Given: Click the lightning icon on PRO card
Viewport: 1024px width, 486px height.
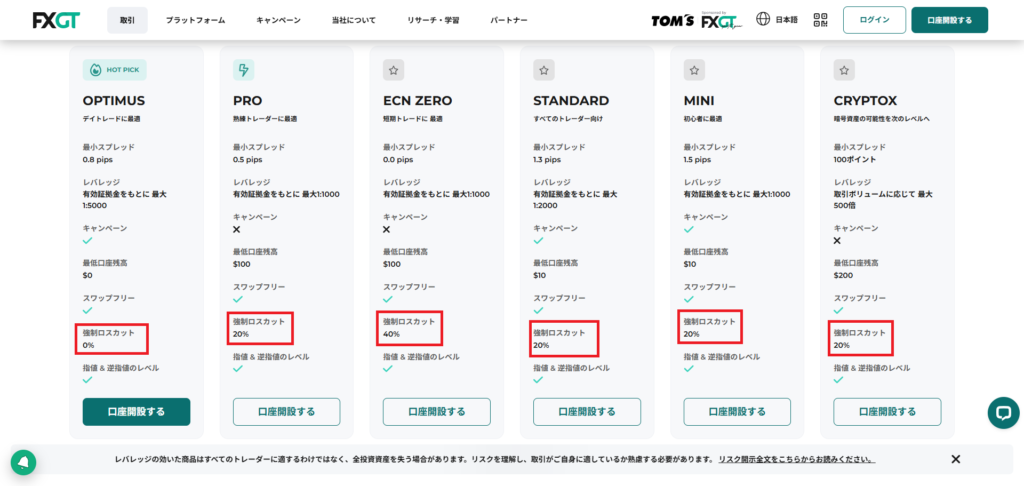Looking at the screenshot, I should click(244, 70).
